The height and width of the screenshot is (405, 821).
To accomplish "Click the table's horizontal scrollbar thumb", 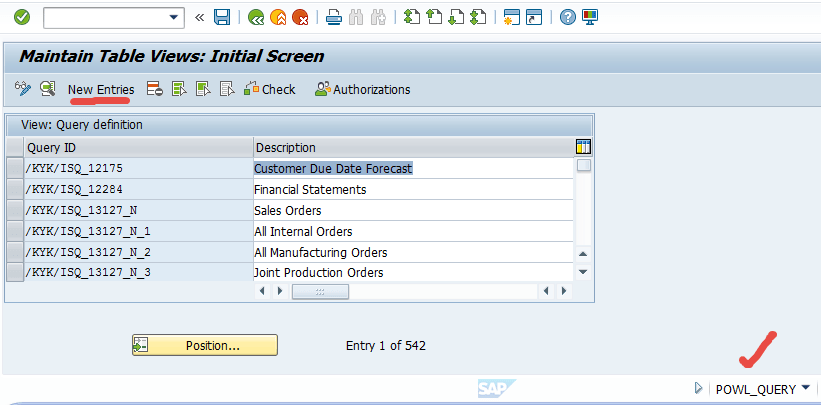I will pyautogui.click(x=320, y=291).
